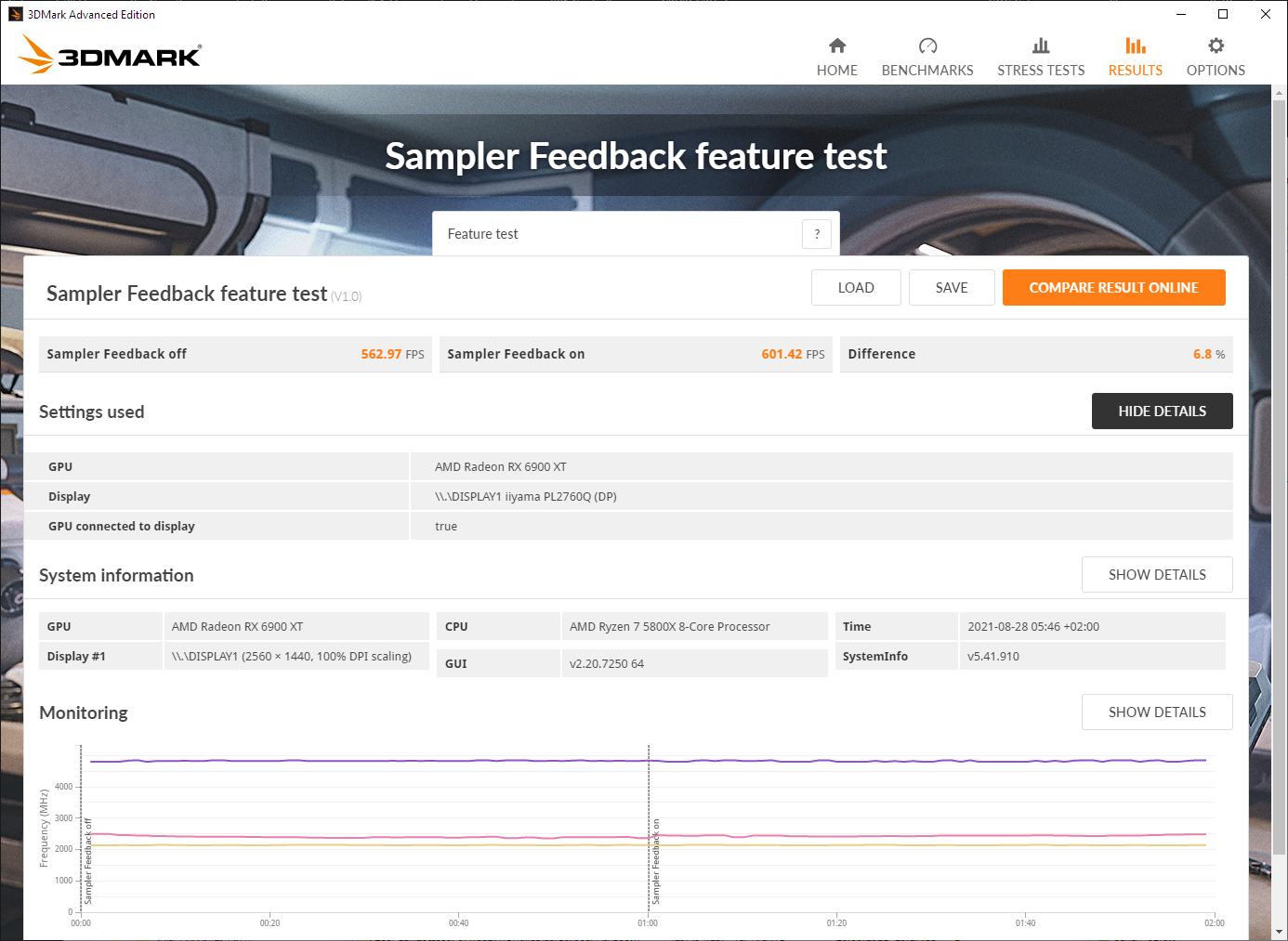The image size is (1288, 941).
Task: Click the 3DMark title bar app icon
Action: coord(16,14)
